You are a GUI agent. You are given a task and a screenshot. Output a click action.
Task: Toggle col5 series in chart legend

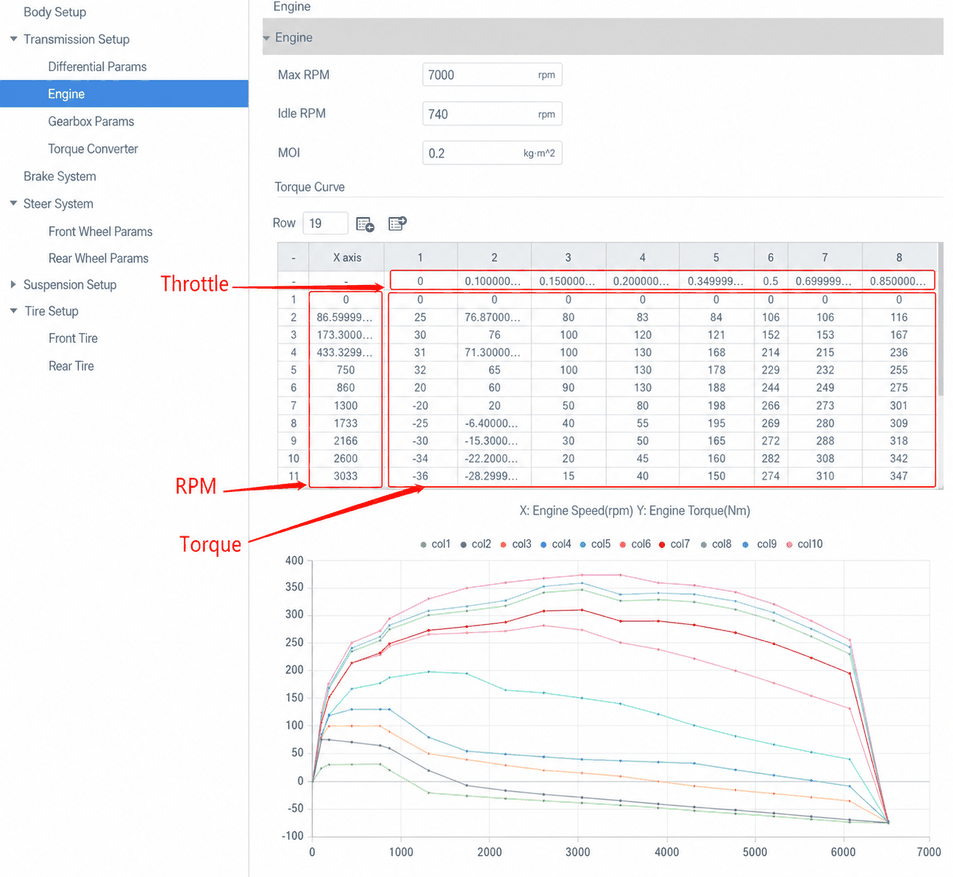(x=595, y=544)
